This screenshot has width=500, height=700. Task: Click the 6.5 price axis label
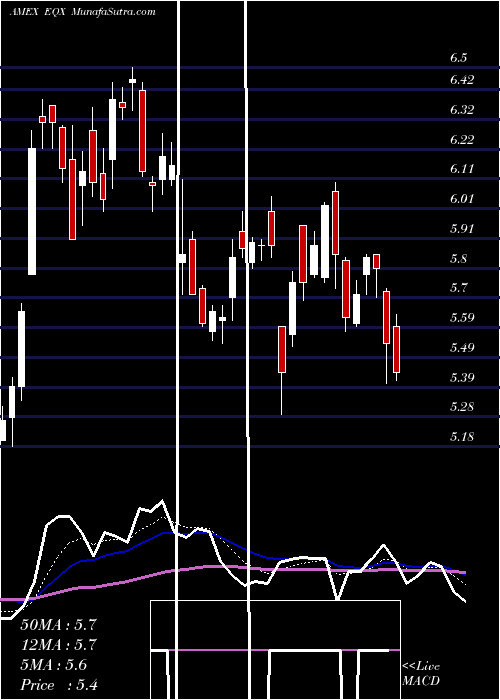tap(458, 58)
